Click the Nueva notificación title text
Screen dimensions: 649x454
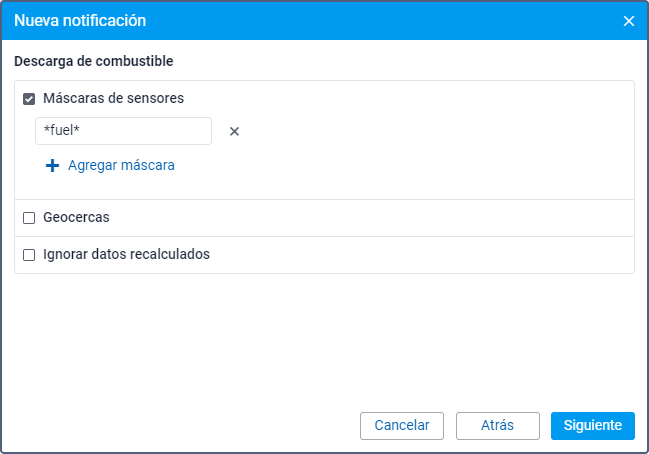pos(80,21)
